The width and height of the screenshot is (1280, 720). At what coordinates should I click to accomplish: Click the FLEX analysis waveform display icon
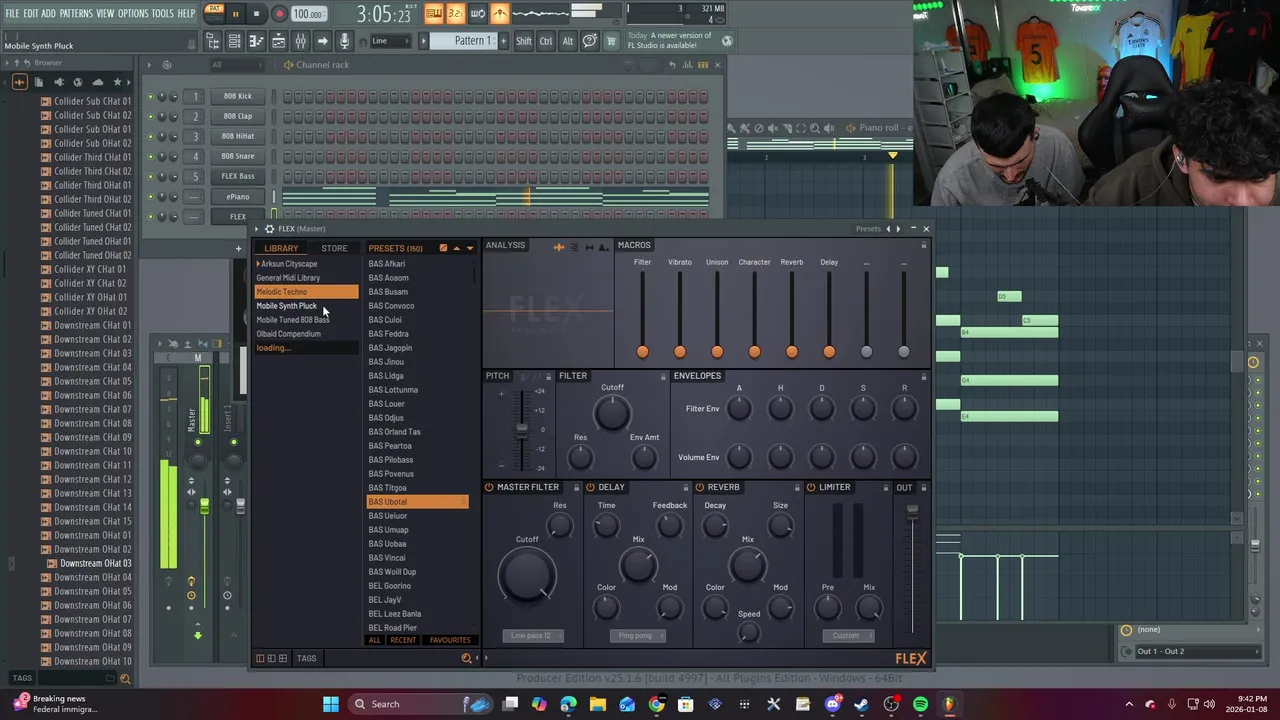point(559,247)
